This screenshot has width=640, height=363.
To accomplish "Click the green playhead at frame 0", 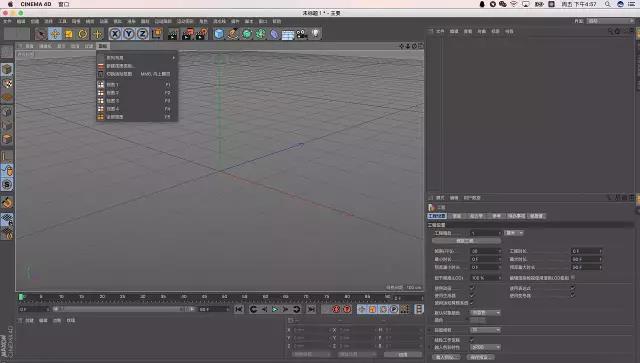I will pyautogui.click(x=21, y=297).
